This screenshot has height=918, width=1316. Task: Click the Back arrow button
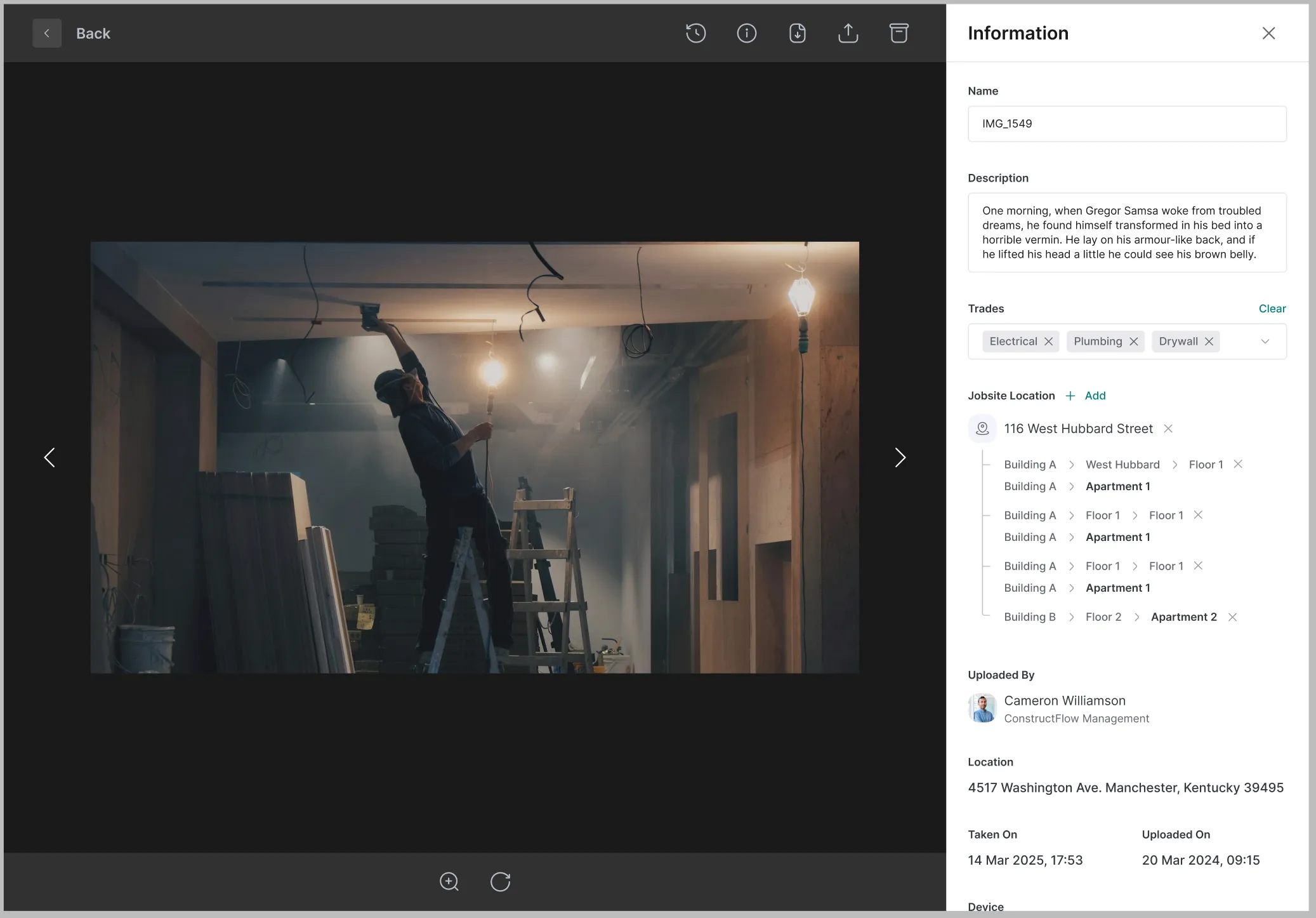[47, 33]
